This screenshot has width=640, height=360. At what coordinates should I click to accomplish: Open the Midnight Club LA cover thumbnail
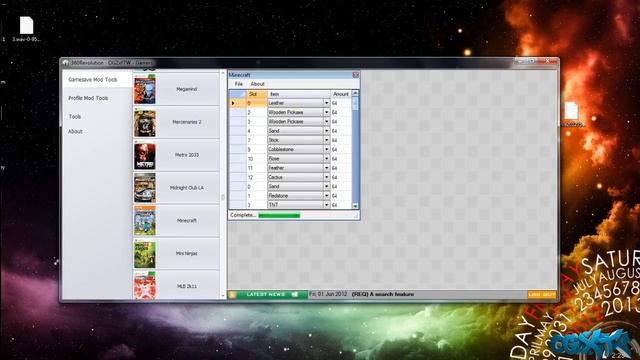[x=144, y=188]
